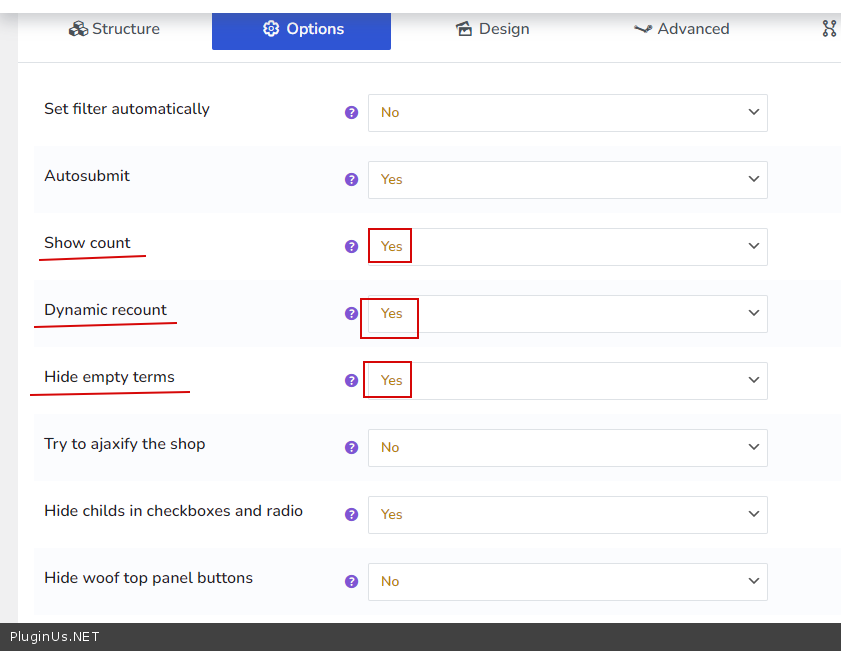Expand Hide woof top panel buttons dropdown

tap(567, 582)
